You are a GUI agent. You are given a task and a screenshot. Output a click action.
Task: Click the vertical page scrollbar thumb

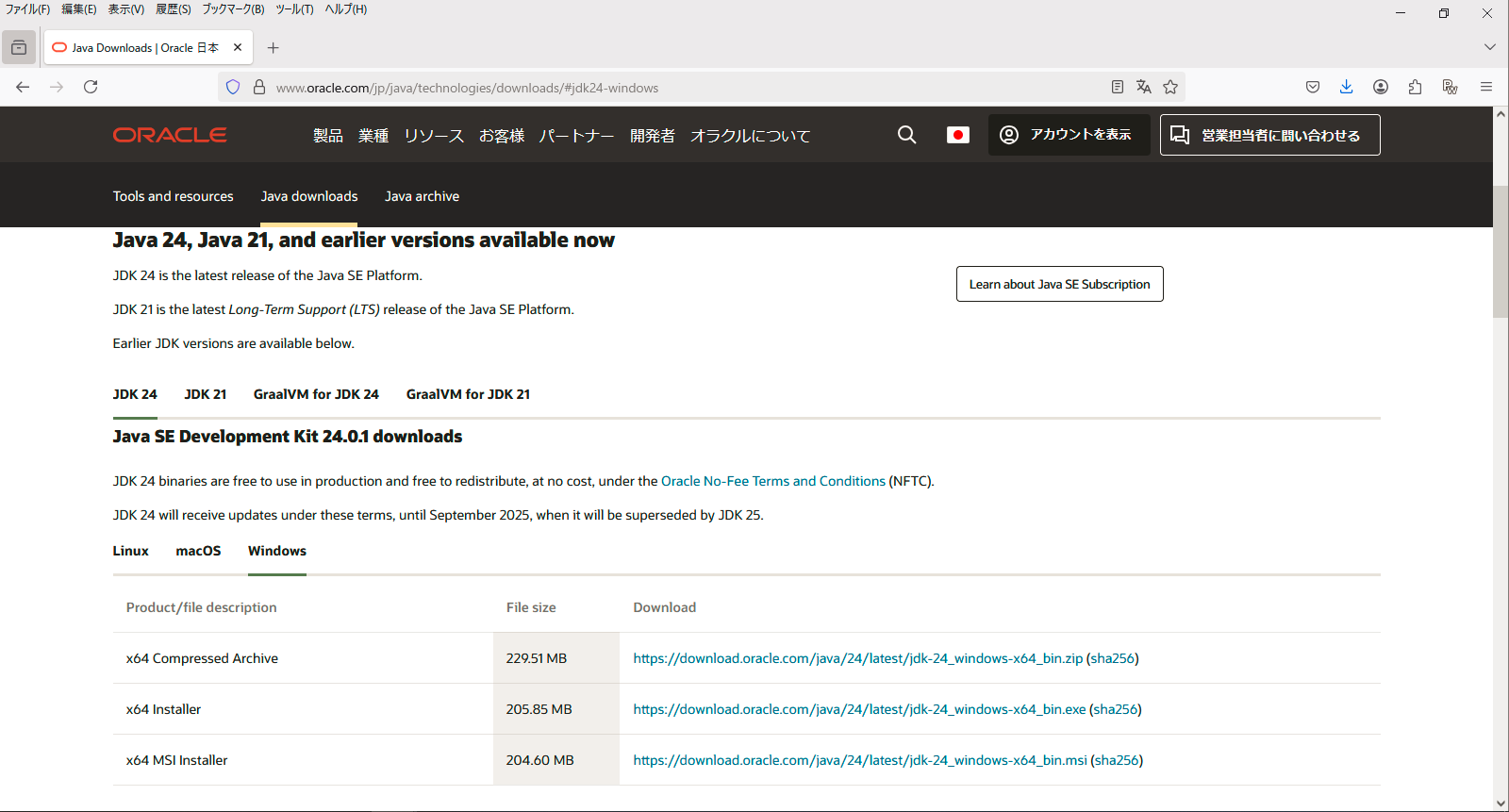[1501, 252]
